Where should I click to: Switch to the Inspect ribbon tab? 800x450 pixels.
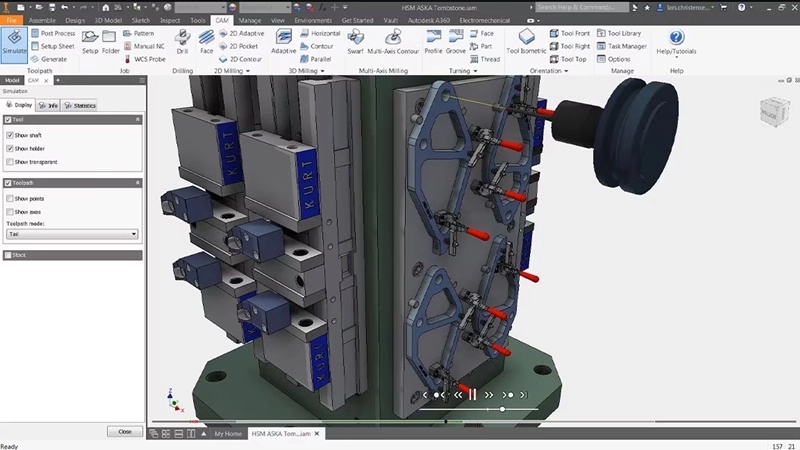[x=170, y=20]
